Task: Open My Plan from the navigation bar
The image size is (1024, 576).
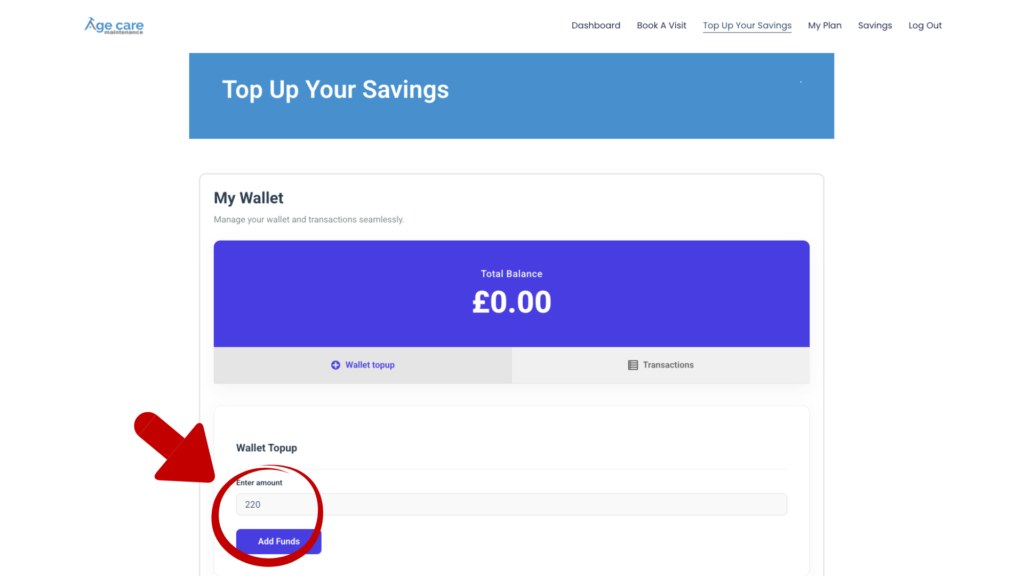Action: tap(825, 26)
